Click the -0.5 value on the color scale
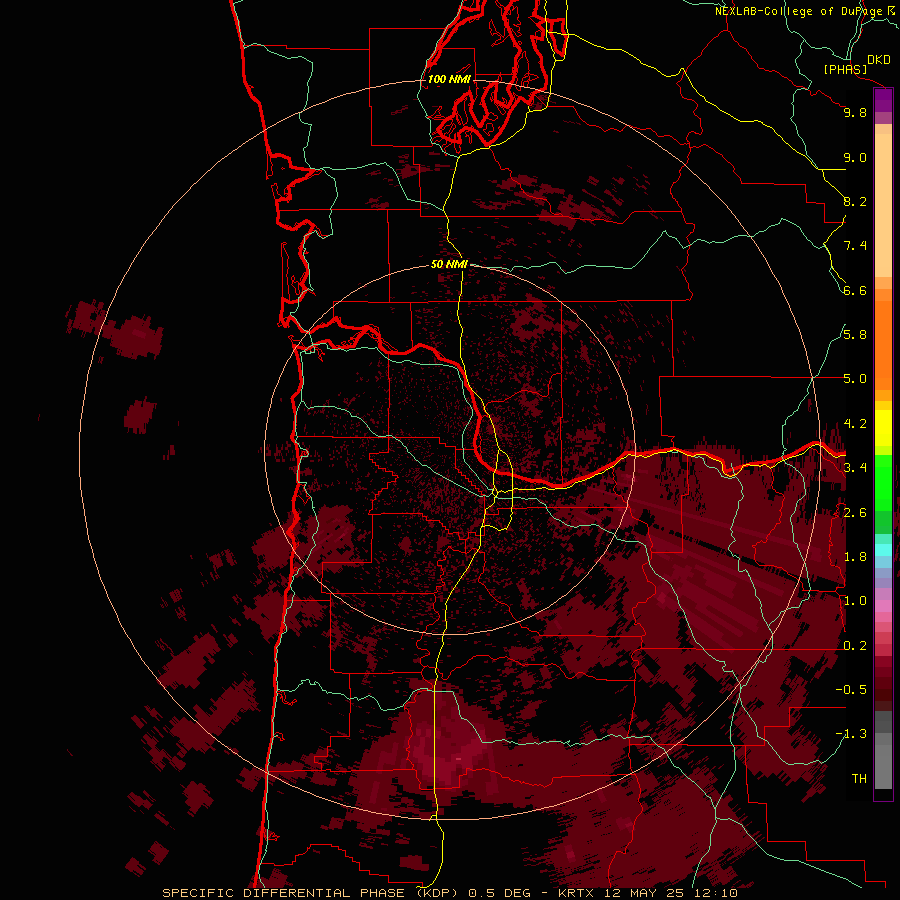 click(x=851, y=690)
